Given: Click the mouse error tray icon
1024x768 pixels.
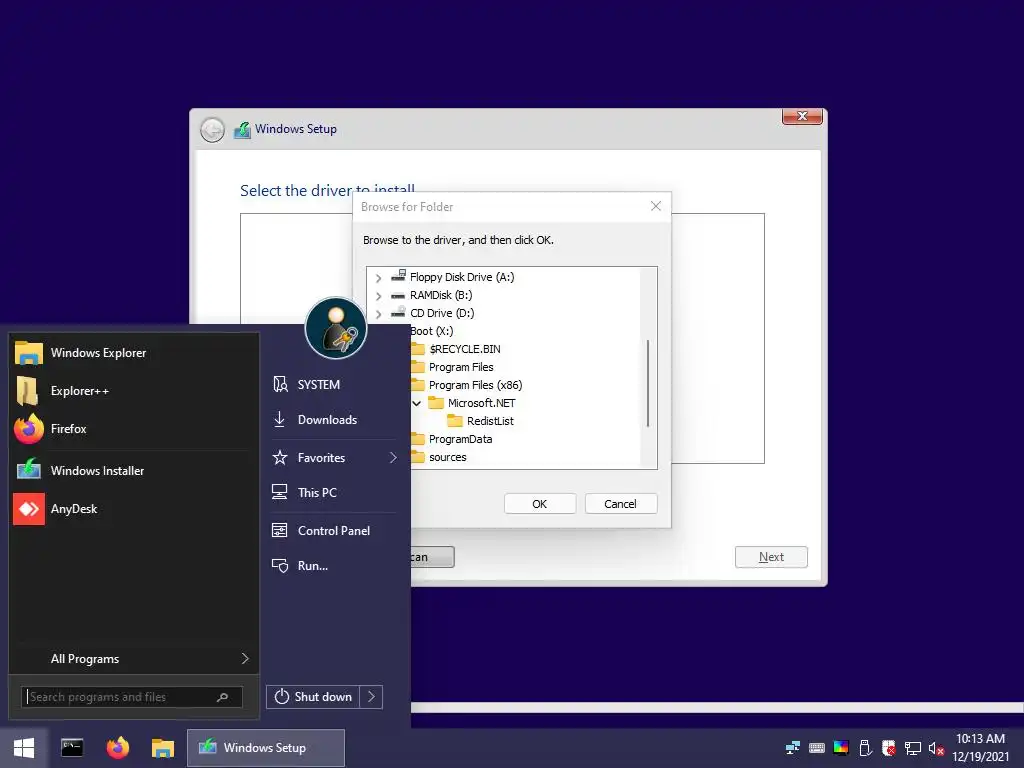Looking at the screenshot, I should point(889,748).
